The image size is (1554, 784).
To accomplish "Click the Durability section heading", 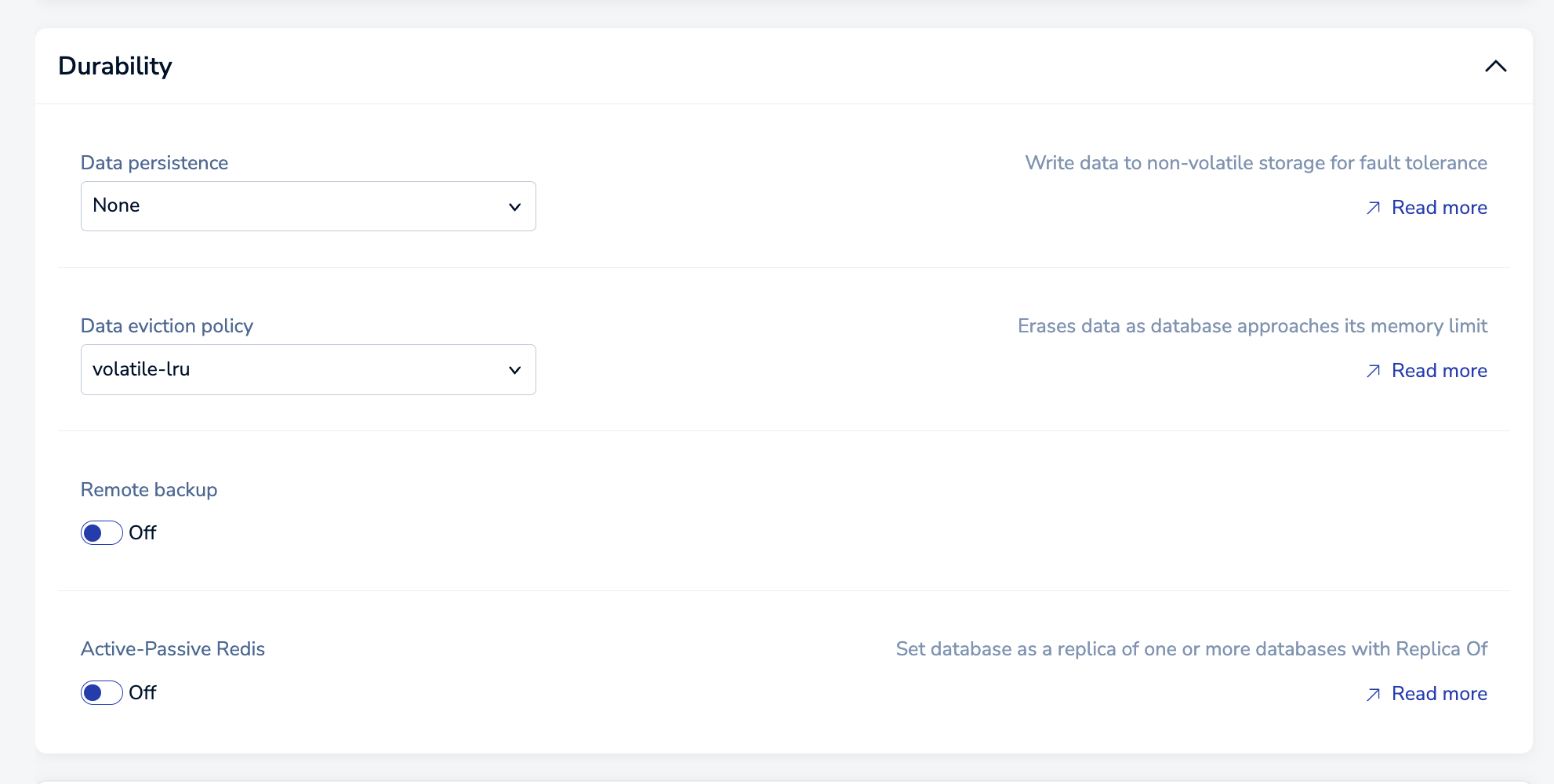I will [x=115, y=67].
